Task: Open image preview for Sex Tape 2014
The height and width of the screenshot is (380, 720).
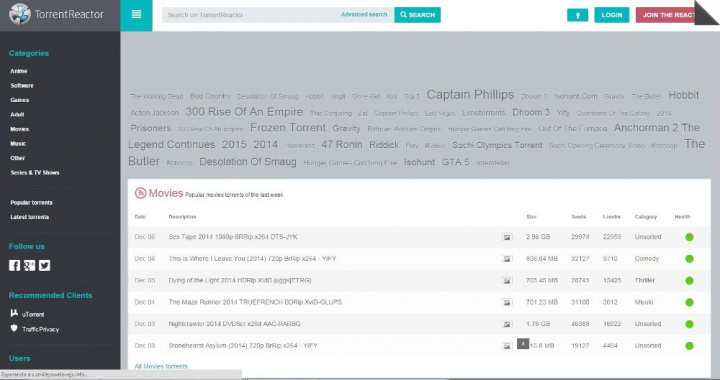Action: 507,237
